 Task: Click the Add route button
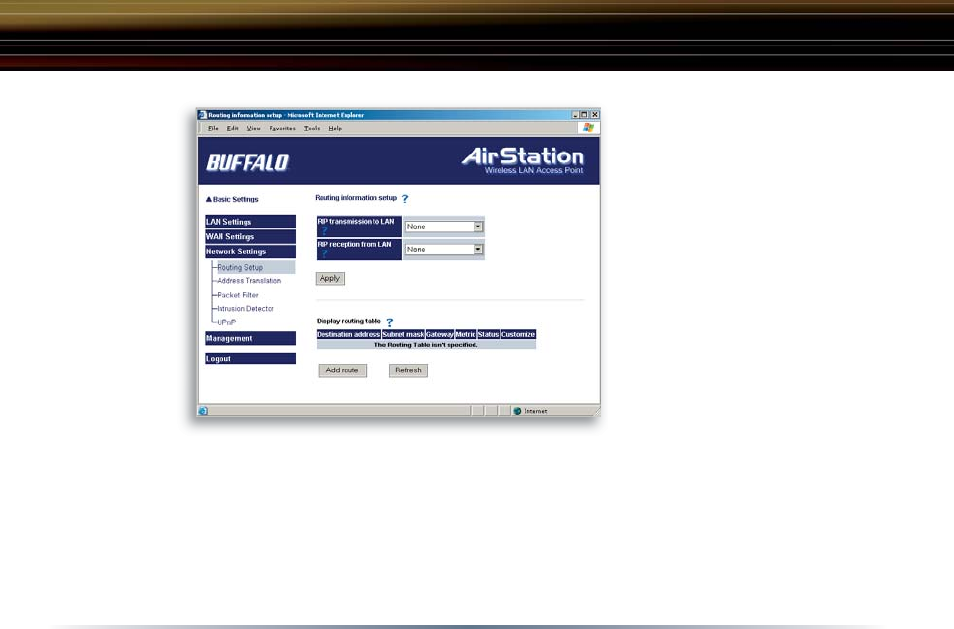click(x=343, y=370)
